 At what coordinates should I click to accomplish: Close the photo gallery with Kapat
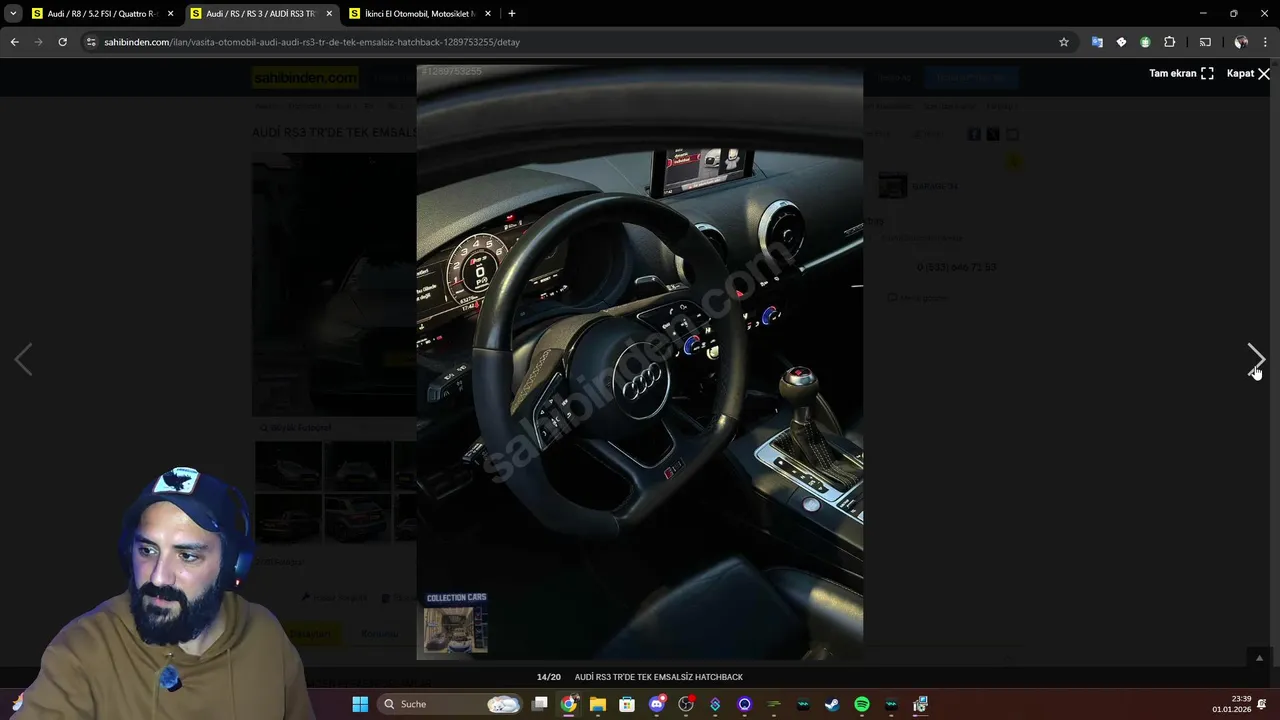pyautogui.click(x=1248, y=73)
